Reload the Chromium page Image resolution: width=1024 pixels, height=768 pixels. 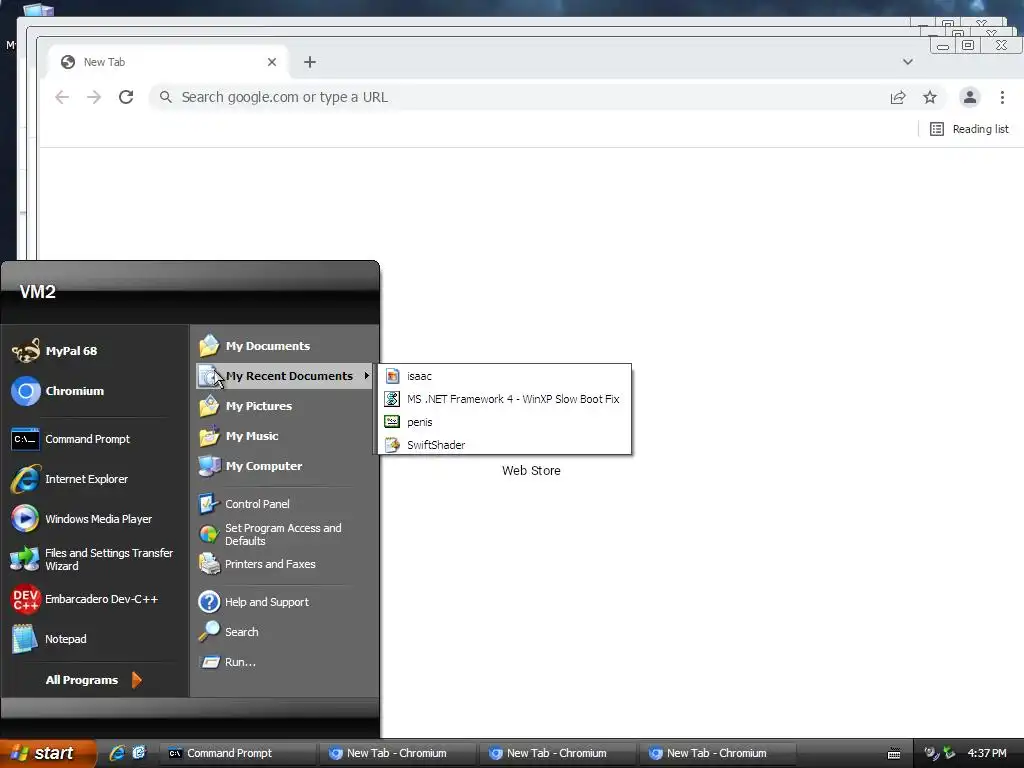pos(126,97)
